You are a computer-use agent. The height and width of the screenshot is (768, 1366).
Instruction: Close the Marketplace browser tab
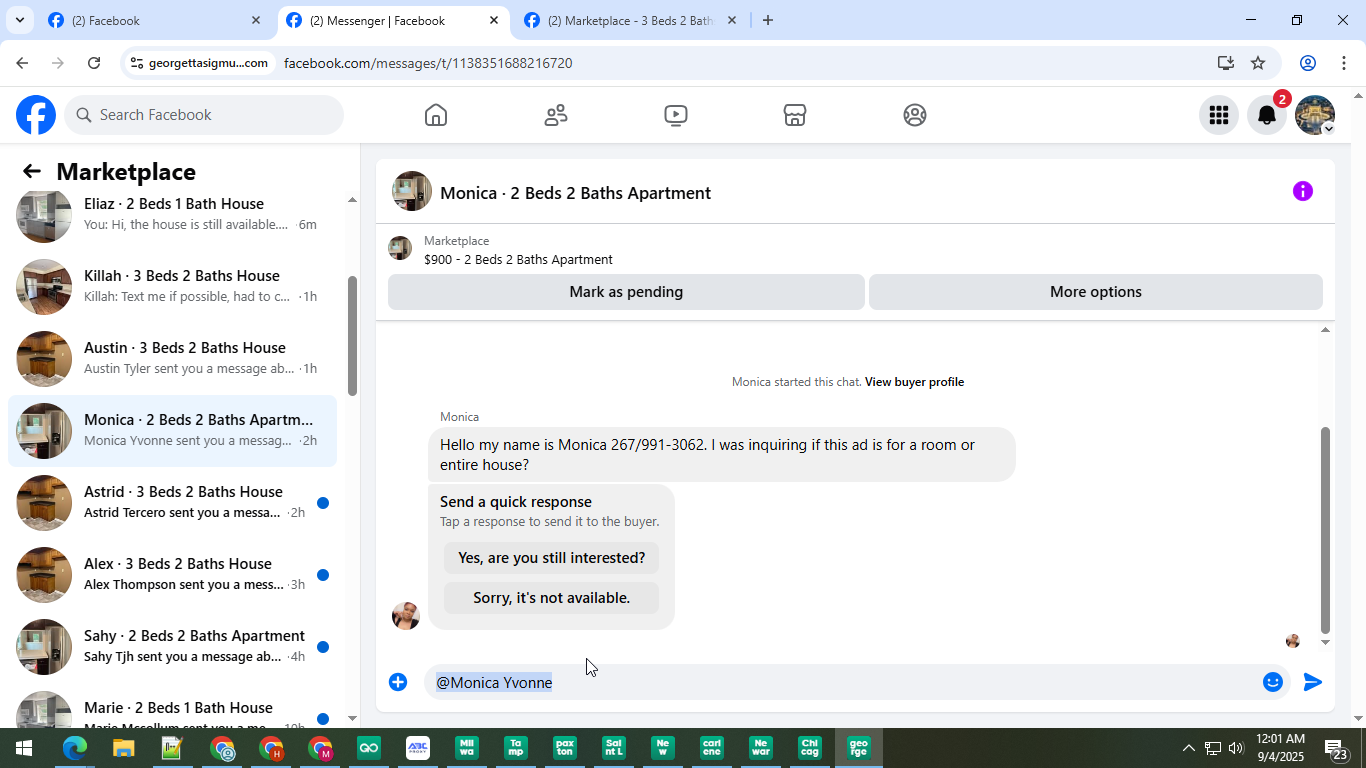[732, 20]
